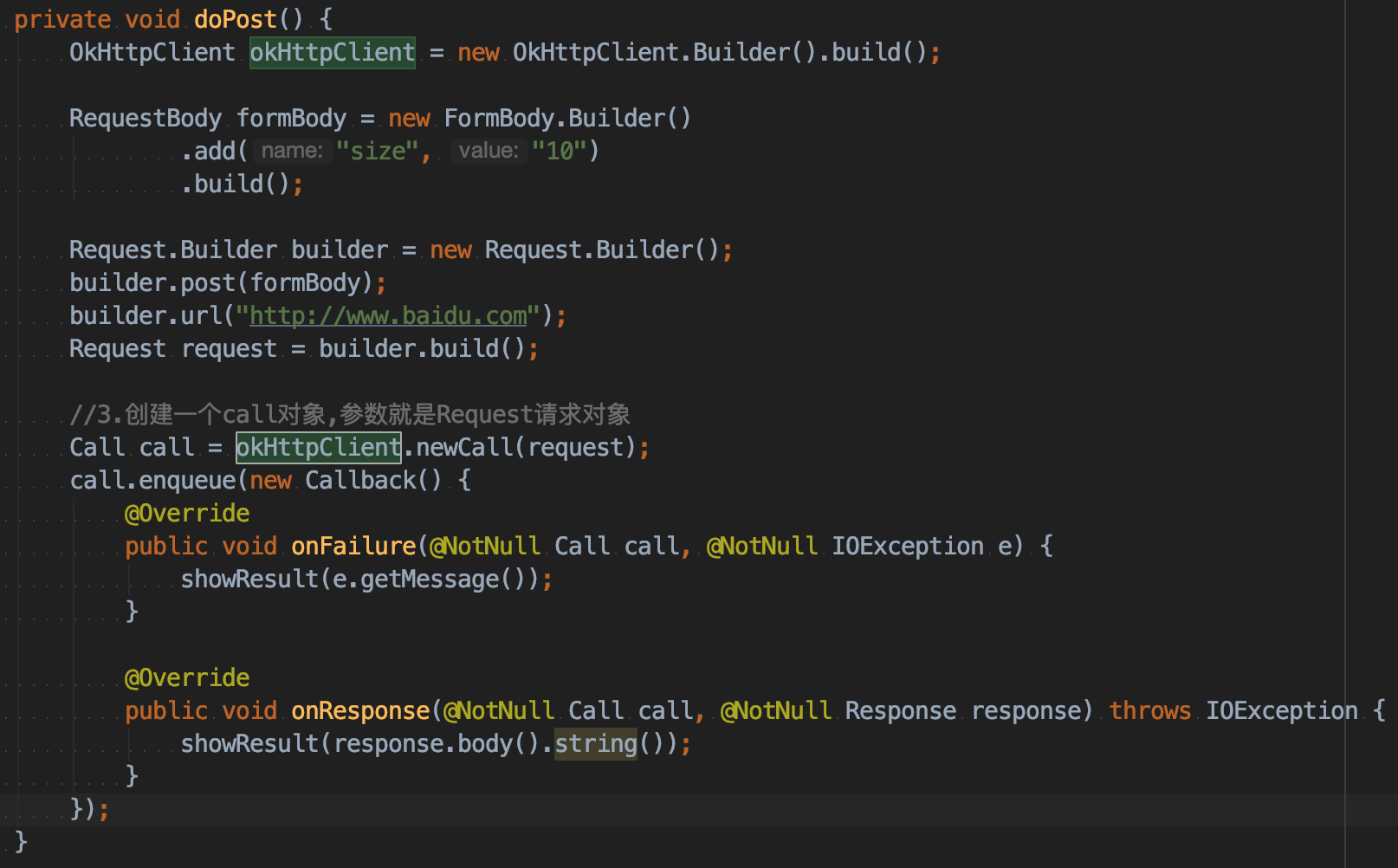Click onFailure method name
This screenshot has width=1398, height=868.
click(353, 546)
